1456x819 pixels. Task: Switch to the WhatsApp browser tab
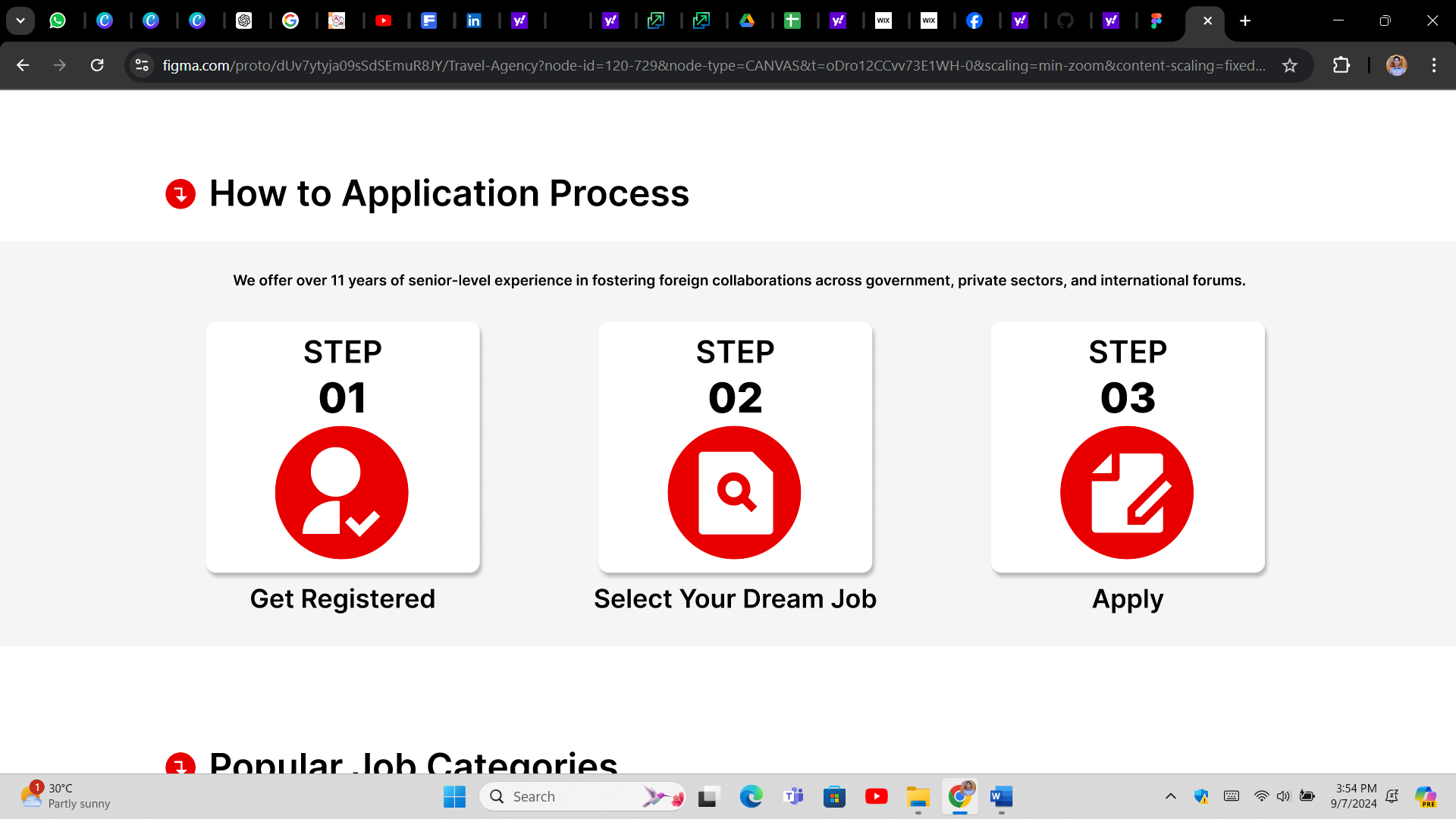[x=58, y=20]
